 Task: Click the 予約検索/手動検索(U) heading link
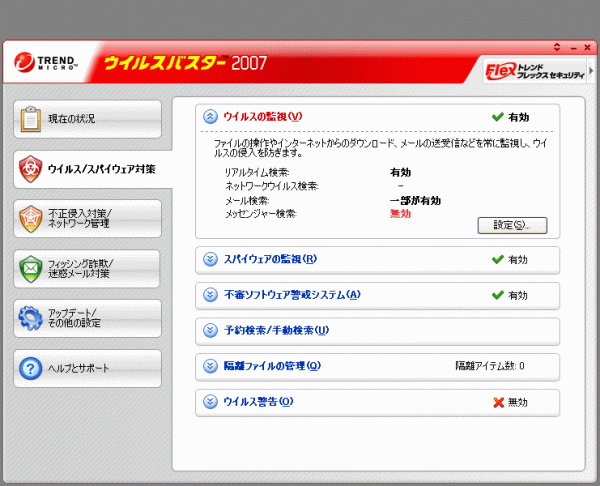tap(276, 330)
